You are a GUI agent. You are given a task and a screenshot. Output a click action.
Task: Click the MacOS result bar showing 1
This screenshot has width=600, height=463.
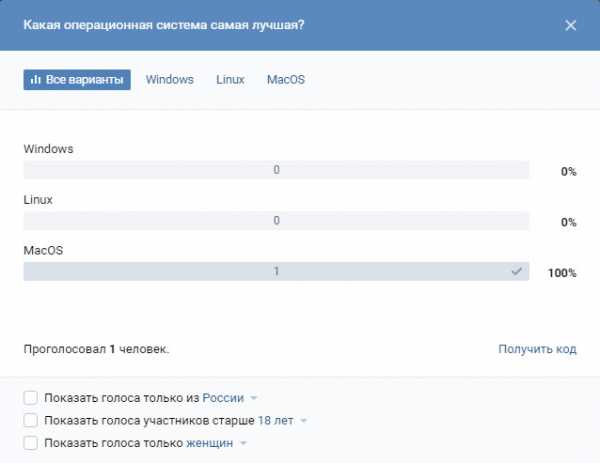click(x=276, y=271)
